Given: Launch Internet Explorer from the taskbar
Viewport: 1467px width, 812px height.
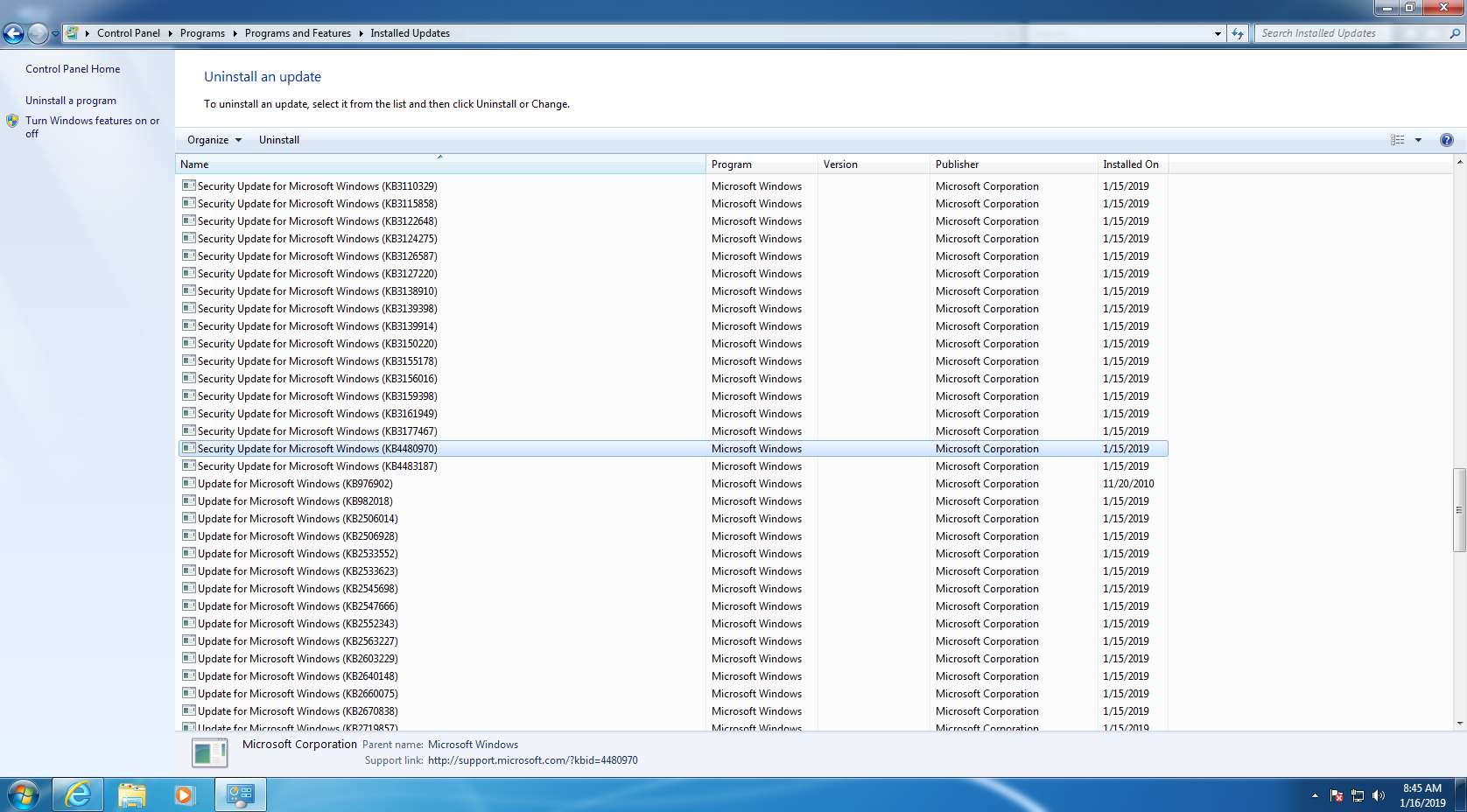Looking at the screenshot, I should pos(78,794).
